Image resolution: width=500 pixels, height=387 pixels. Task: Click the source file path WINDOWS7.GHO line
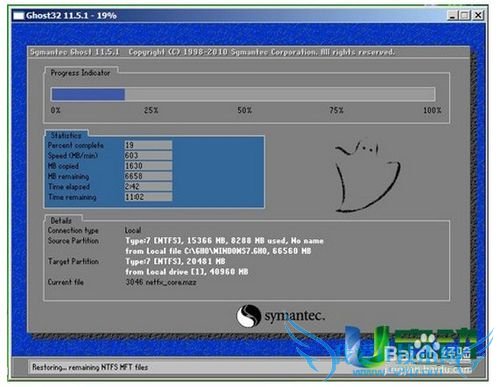tap(218, 251)
